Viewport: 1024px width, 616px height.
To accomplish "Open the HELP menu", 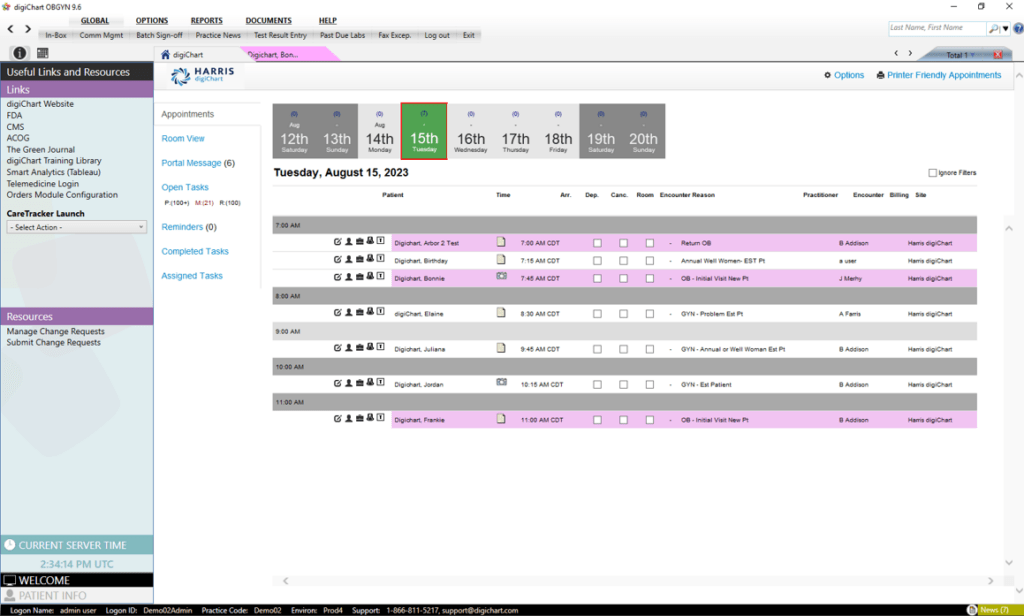I will (x=327, y=21).
